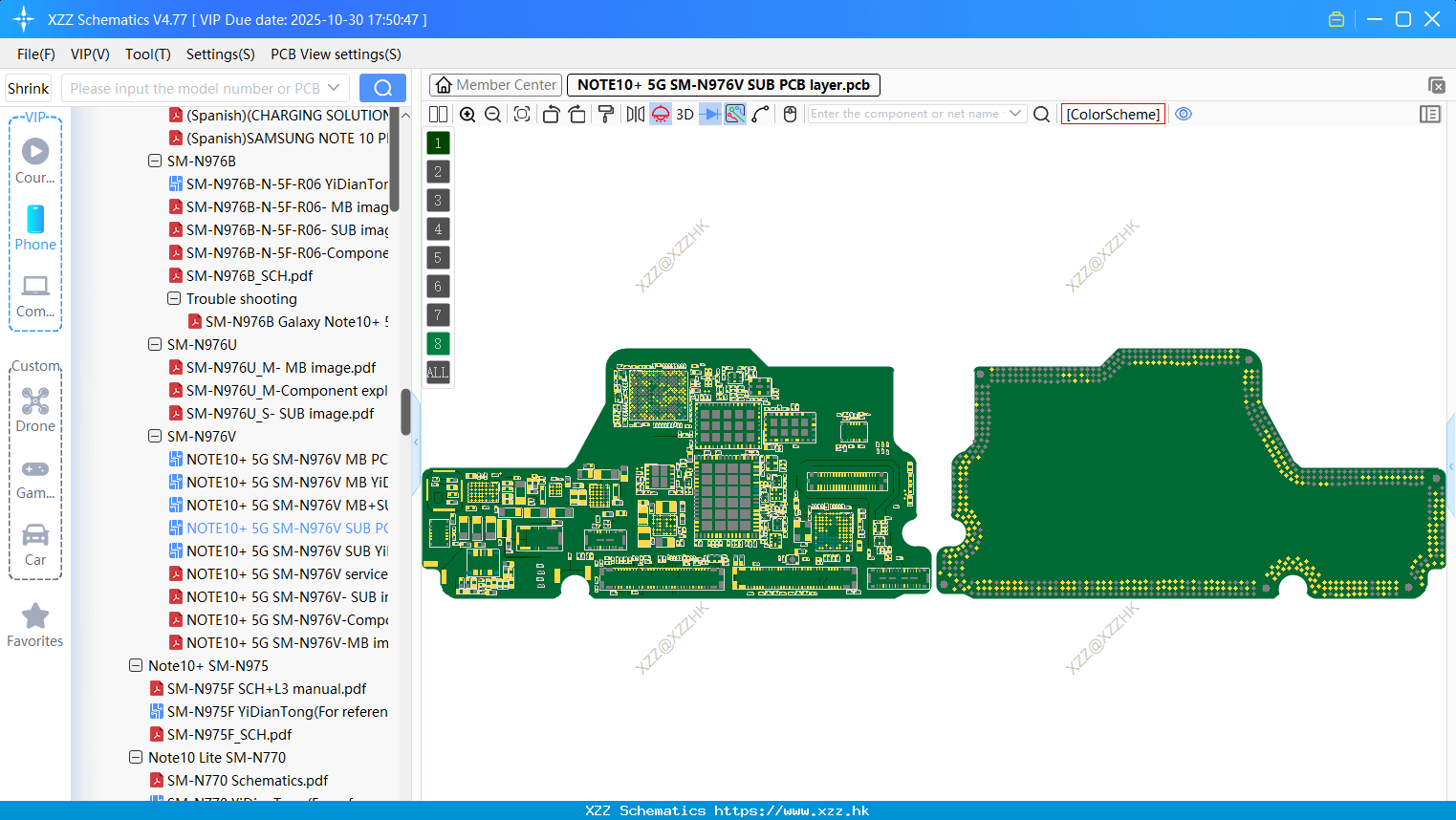Click the file tree vertical scrollbar
The height and width of the screenshot is (820, 1456).
click(405, 412)
